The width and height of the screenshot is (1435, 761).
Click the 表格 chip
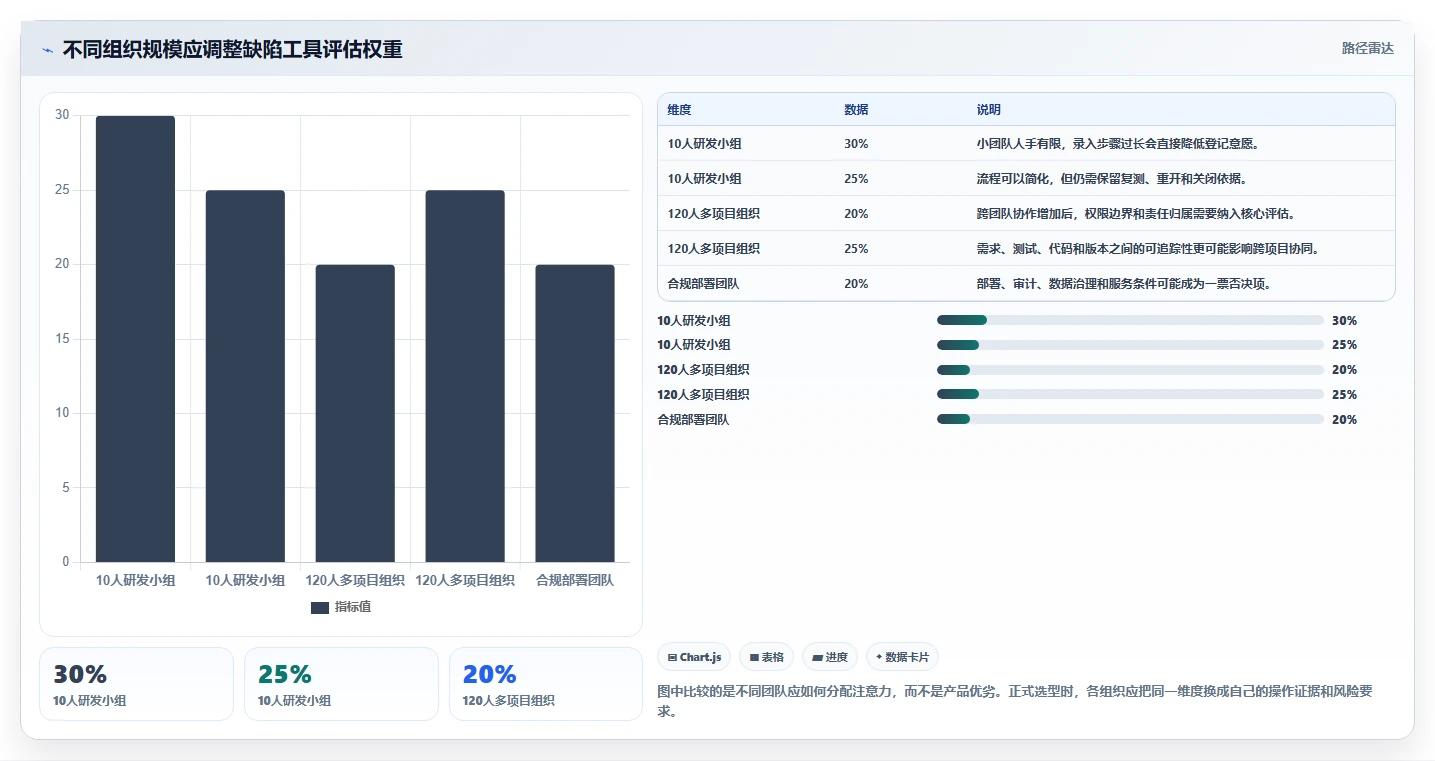[766, 657]
